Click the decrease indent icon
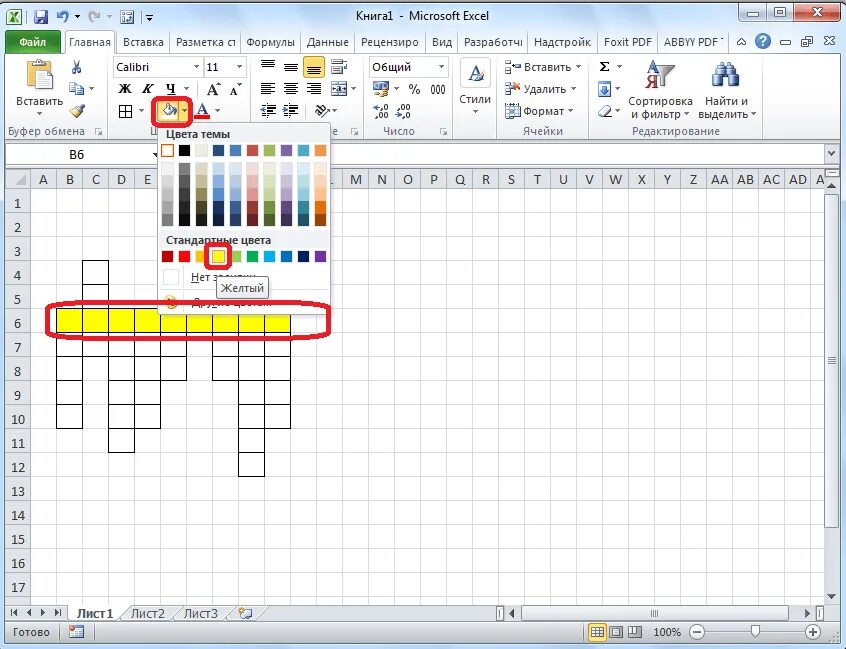The width and height of the screenshot is (846, 649). coord(268,111)
